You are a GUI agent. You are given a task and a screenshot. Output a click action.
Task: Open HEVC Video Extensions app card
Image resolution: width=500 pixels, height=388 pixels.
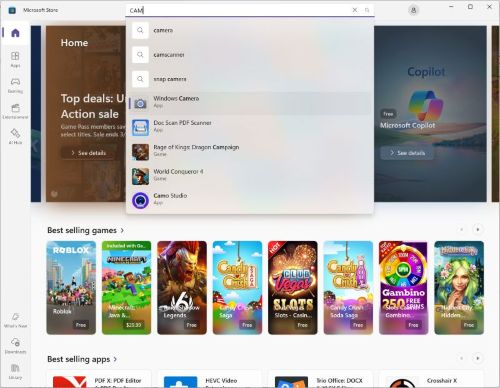click(209, 379)
